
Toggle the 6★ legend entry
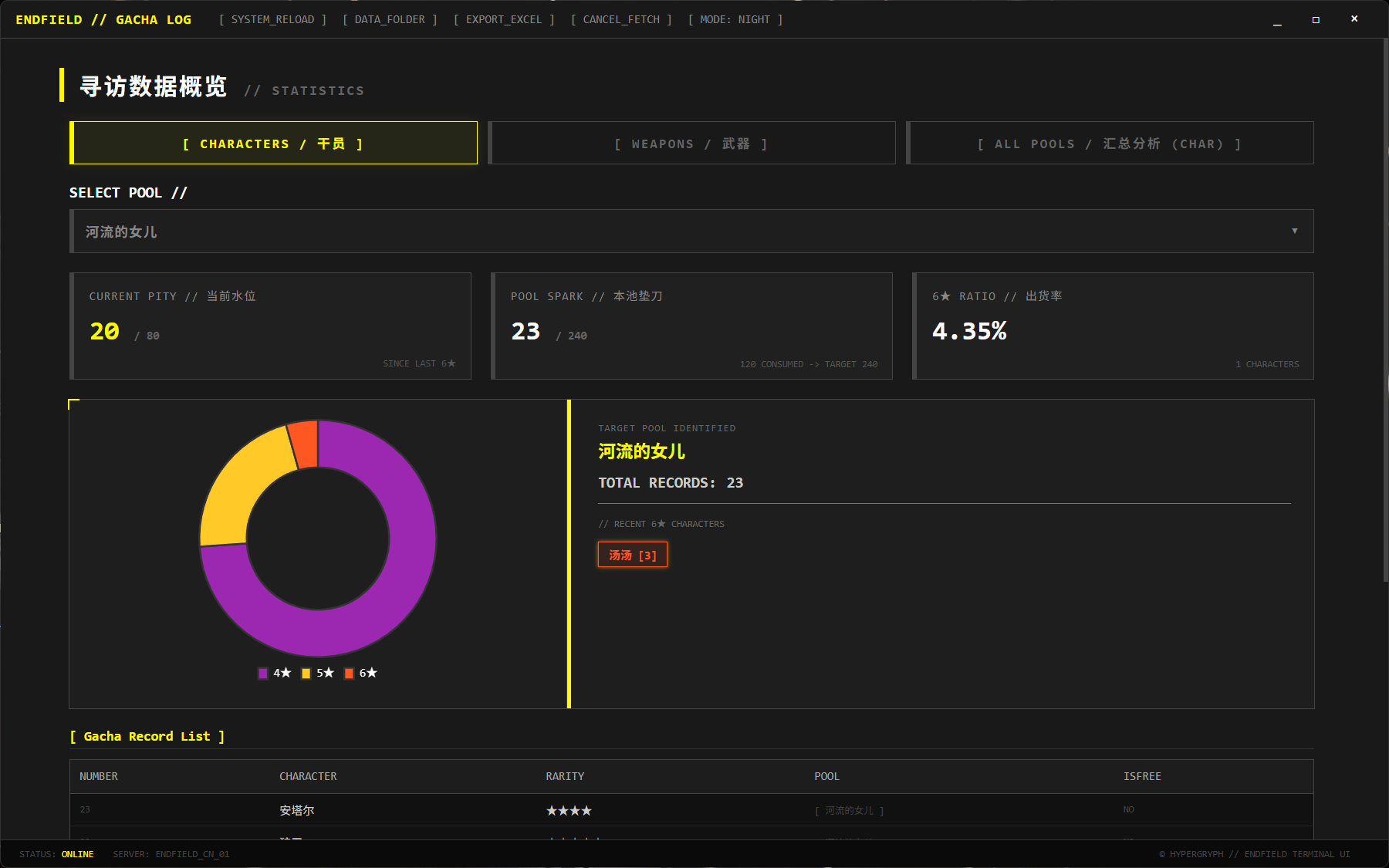pos(360,673)
